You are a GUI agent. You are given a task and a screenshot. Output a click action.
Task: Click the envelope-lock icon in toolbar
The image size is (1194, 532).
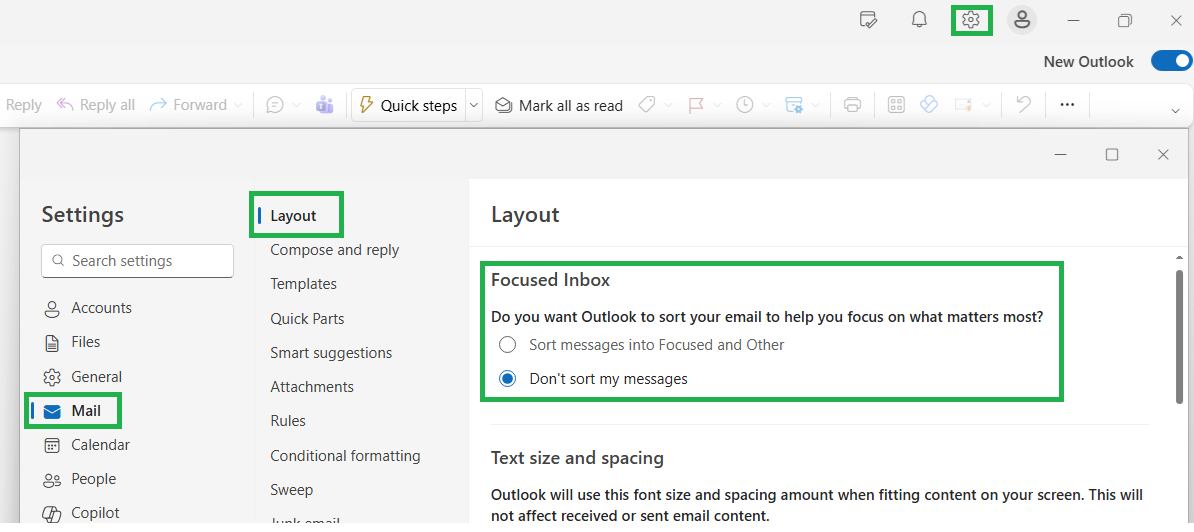(x=963, y=105)
